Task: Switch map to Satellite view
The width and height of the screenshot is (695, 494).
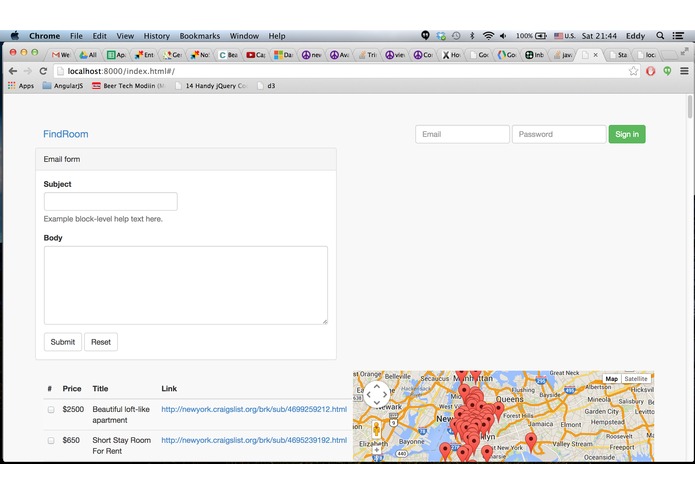Action: coord(636,379)
